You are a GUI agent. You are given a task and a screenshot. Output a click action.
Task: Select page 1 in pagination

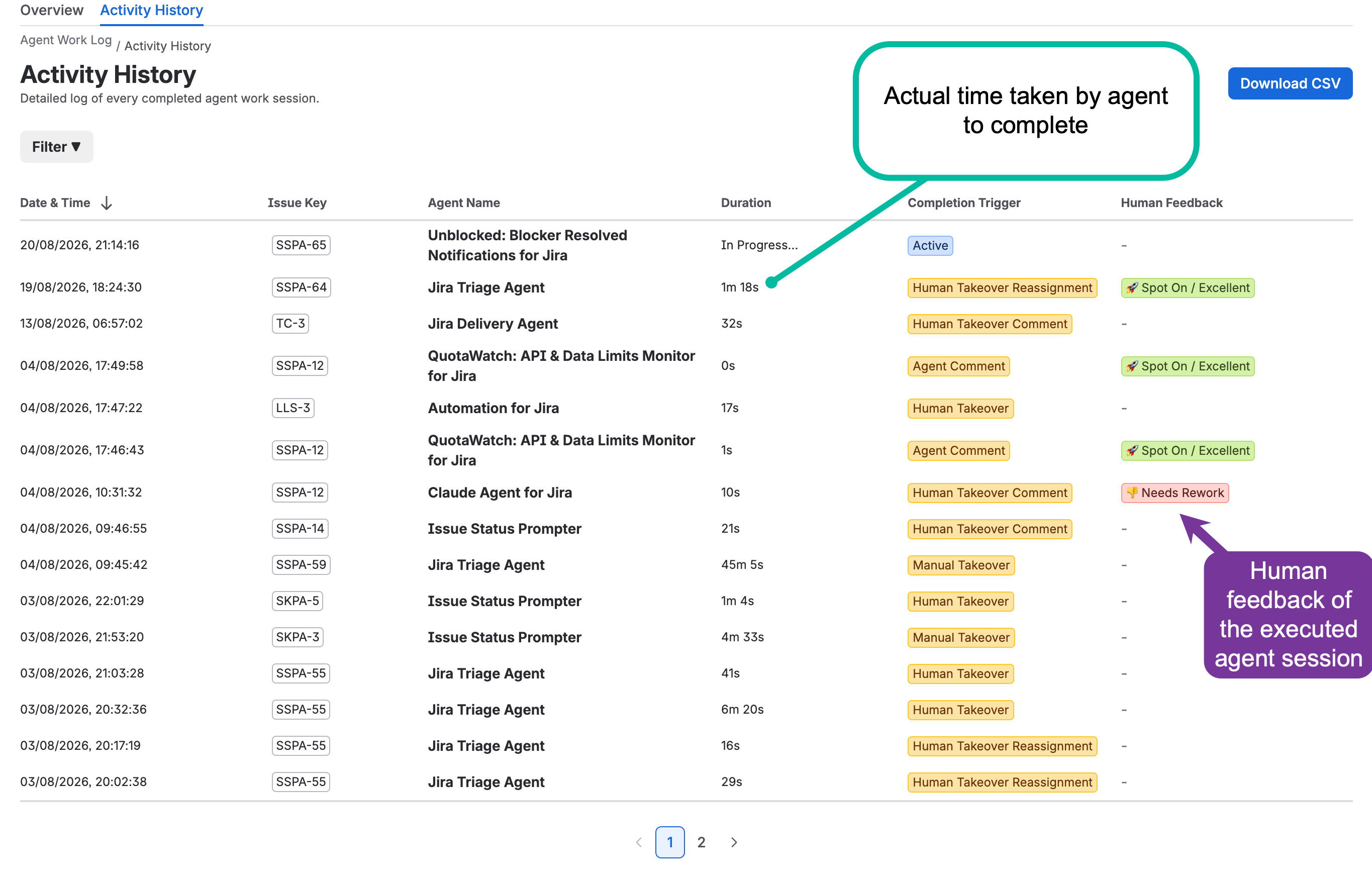tap(670, 842)
